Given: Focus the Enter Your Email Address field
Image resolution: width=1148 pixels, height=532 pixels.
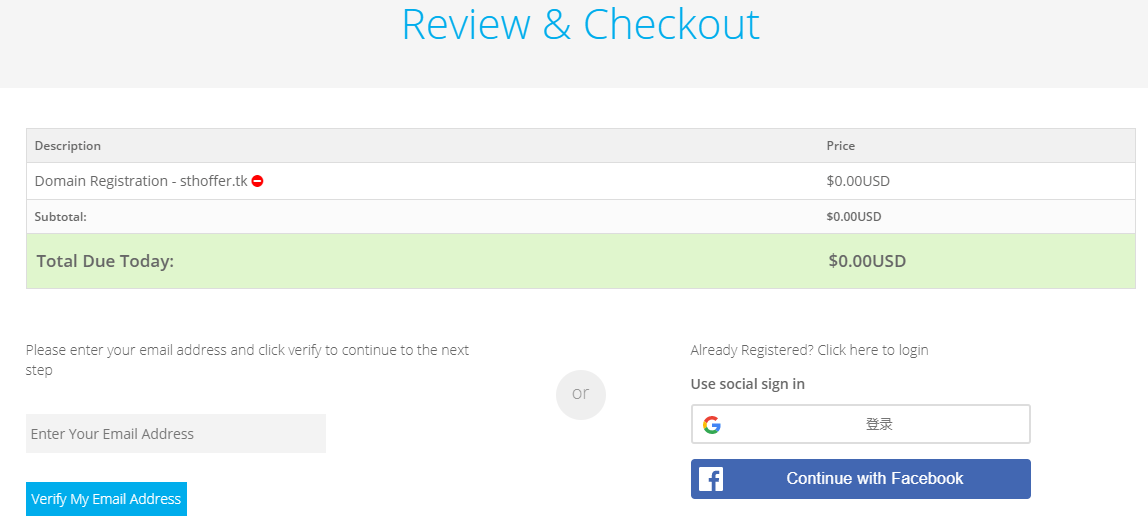Looking at the screenshot, I should (176, 433).
